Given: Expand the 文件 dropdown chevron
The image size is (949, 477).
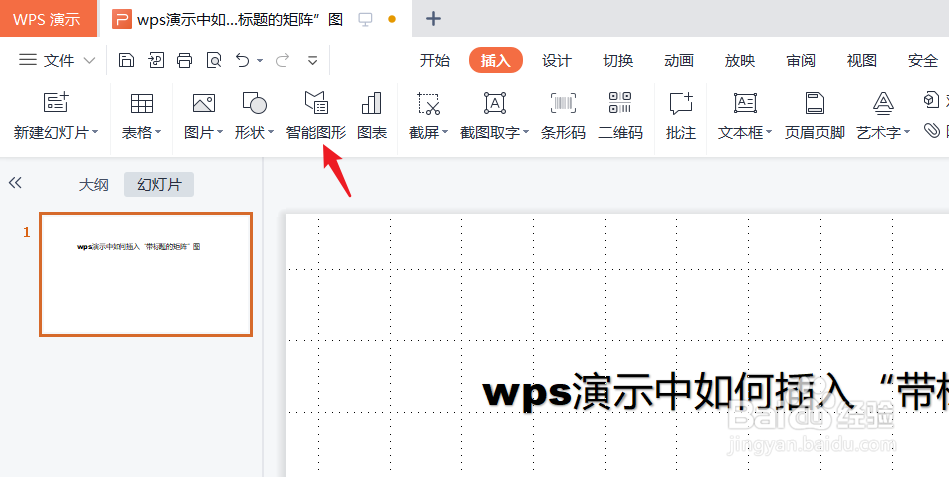Looking at the screenshot, I should point(89,61).
